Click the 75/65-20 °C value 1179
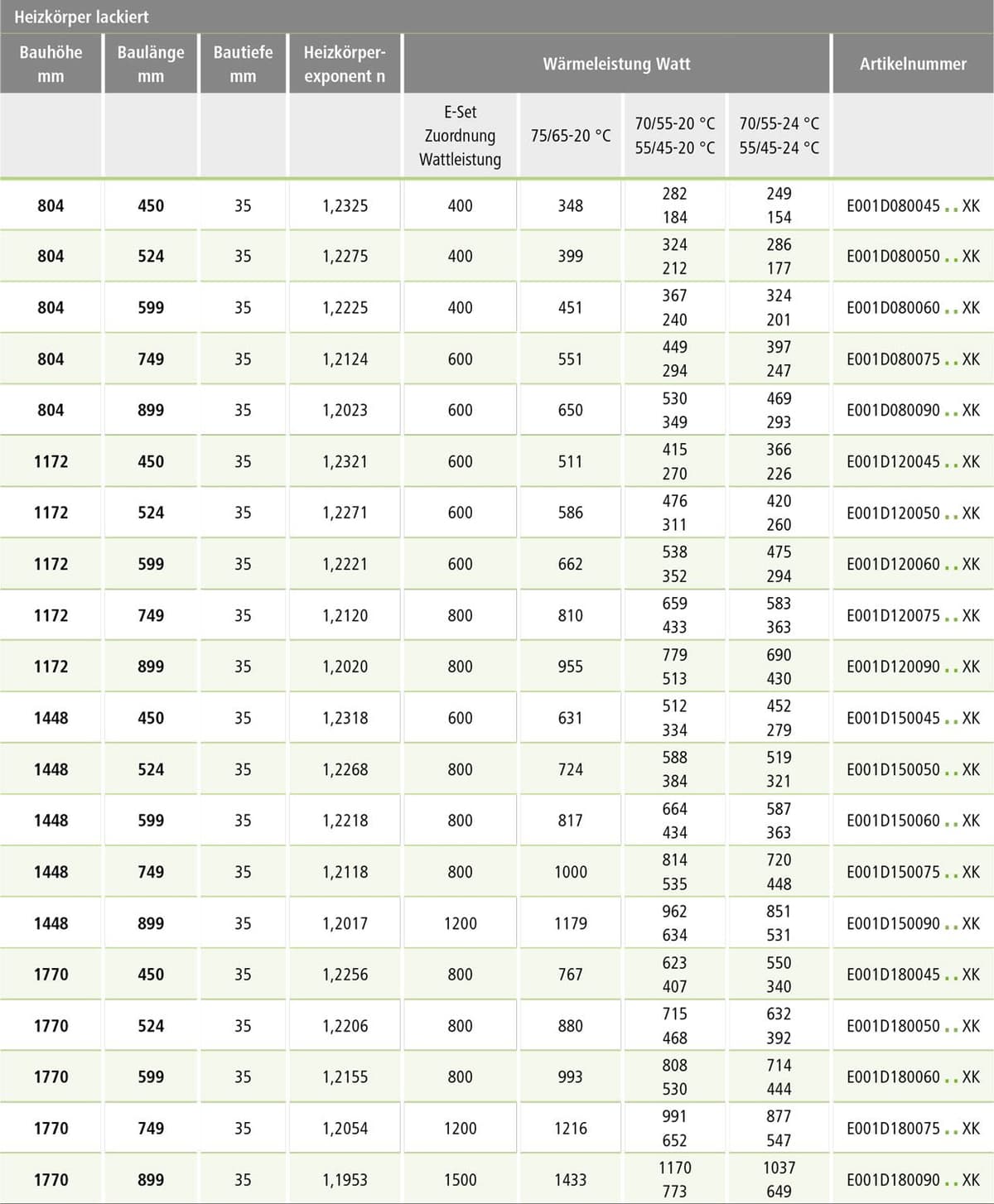This screenshot has width=994, height=1204. (571, 923)
